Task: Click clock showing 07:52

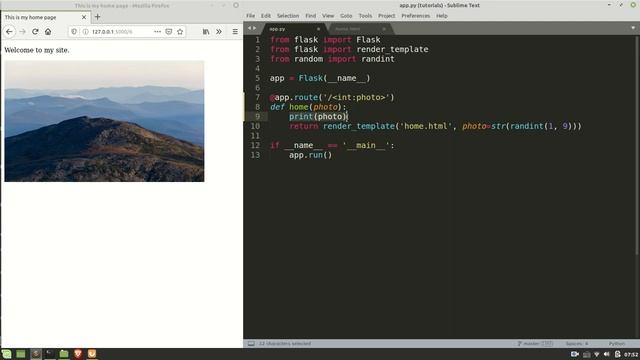Action: pos(631,355)
